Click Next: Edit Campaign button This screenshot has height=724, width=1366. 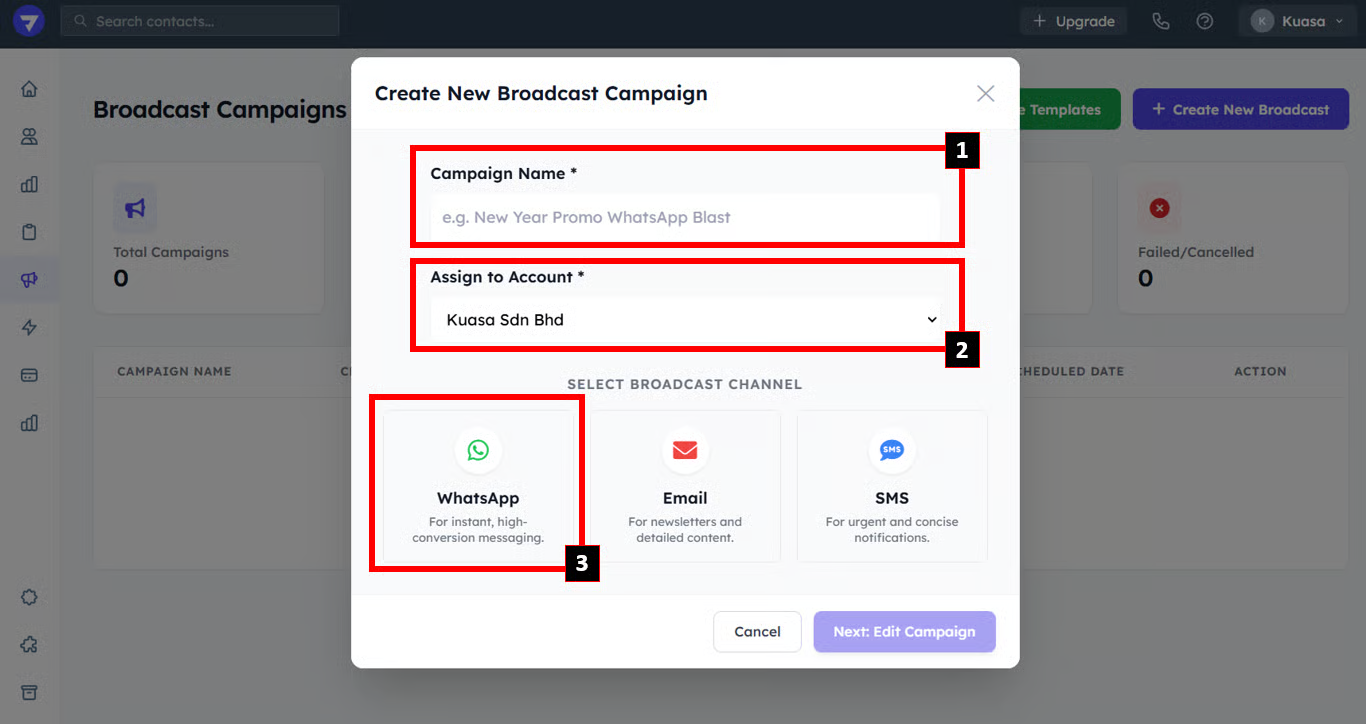pos(904,632)
